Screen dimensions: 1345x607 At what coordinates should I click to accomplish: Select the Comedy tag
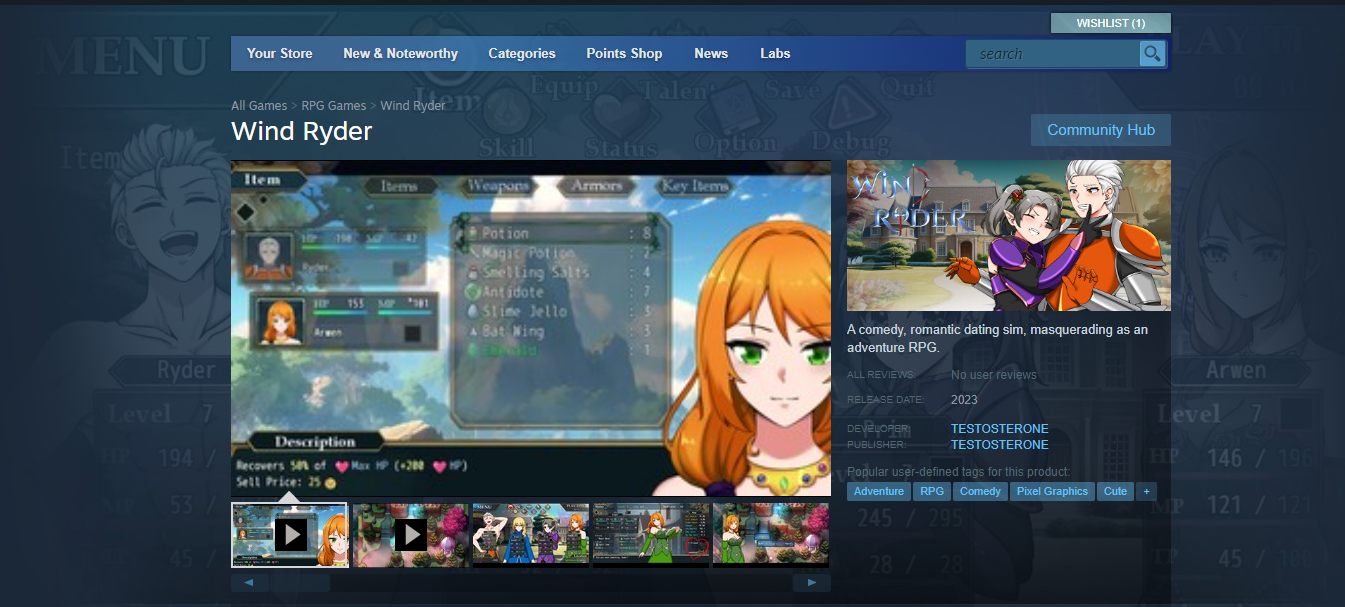980,491
